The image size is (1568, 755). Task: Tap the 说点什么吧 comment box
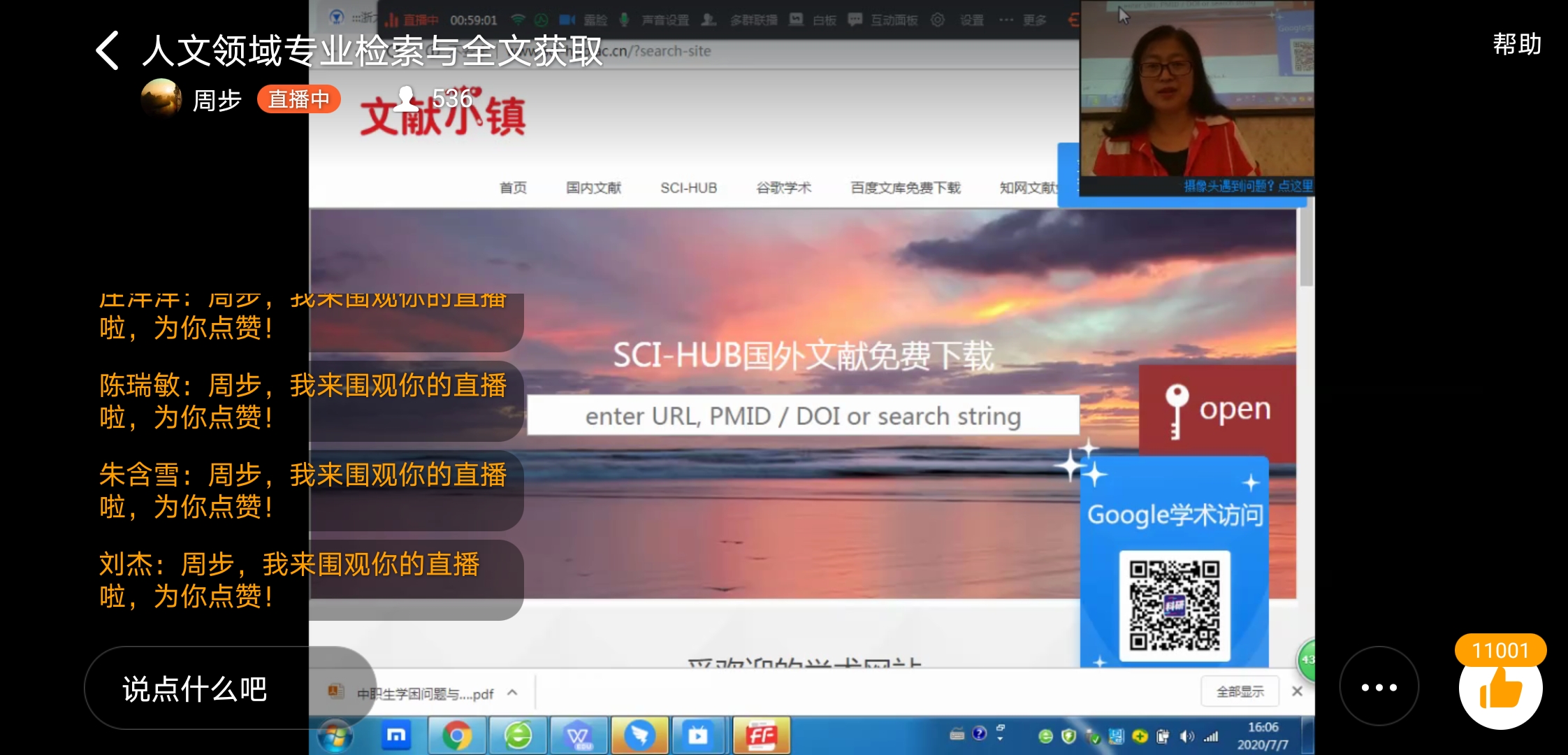[194, 689]
